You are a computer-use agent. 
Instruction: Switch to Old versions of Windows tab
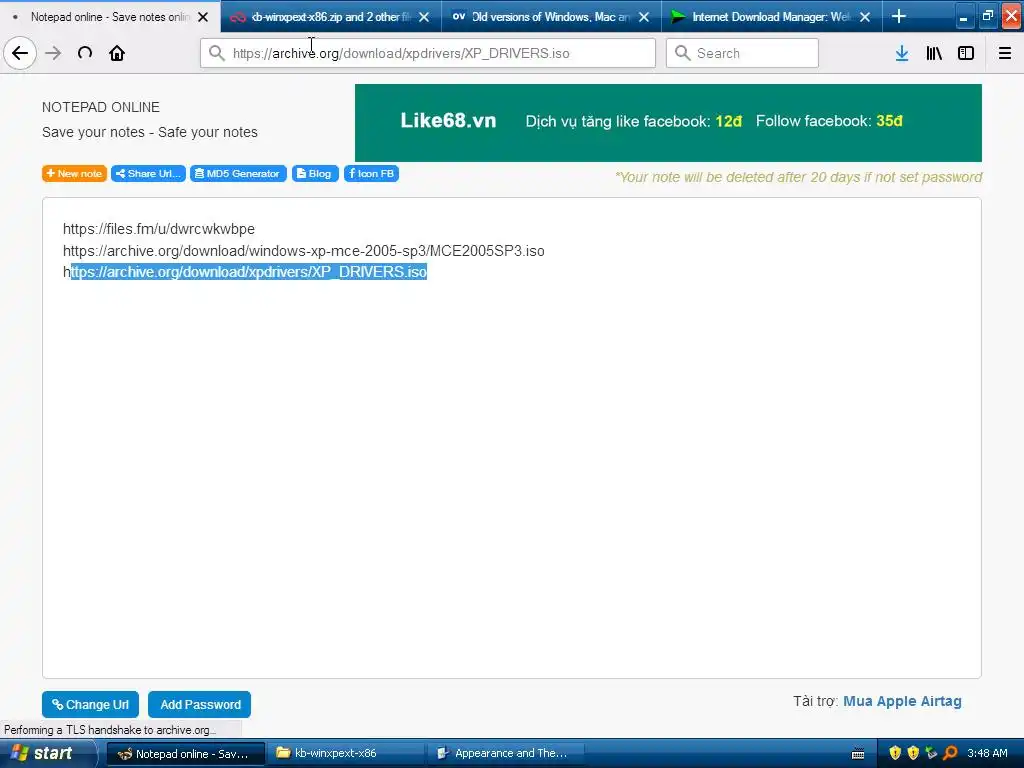point(552,16)
